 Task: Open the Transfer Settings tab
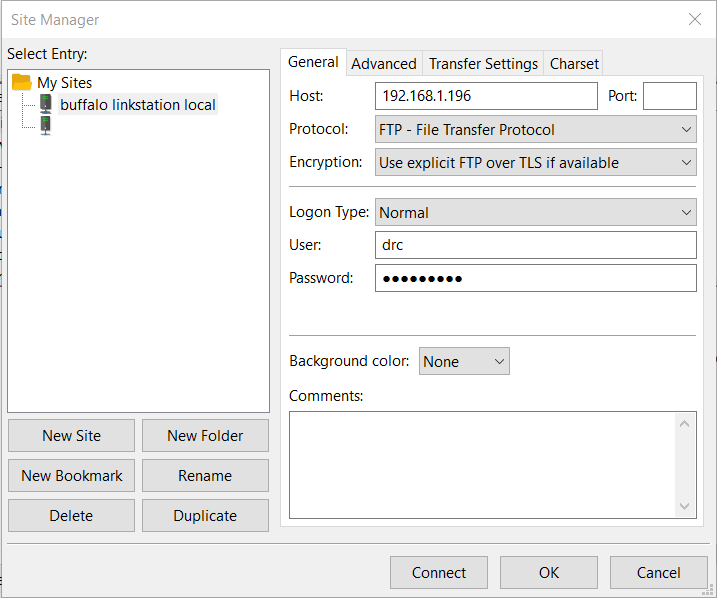click(483, 64)
